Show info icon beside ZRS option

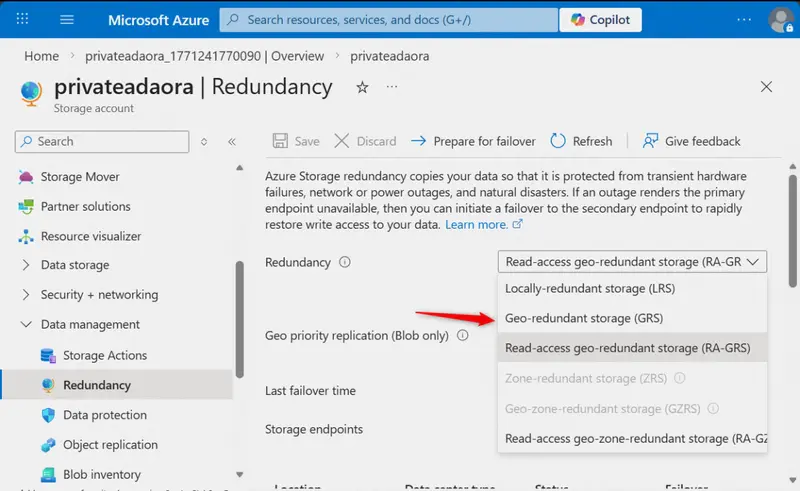pyautogui.click(x=680, y=378)
